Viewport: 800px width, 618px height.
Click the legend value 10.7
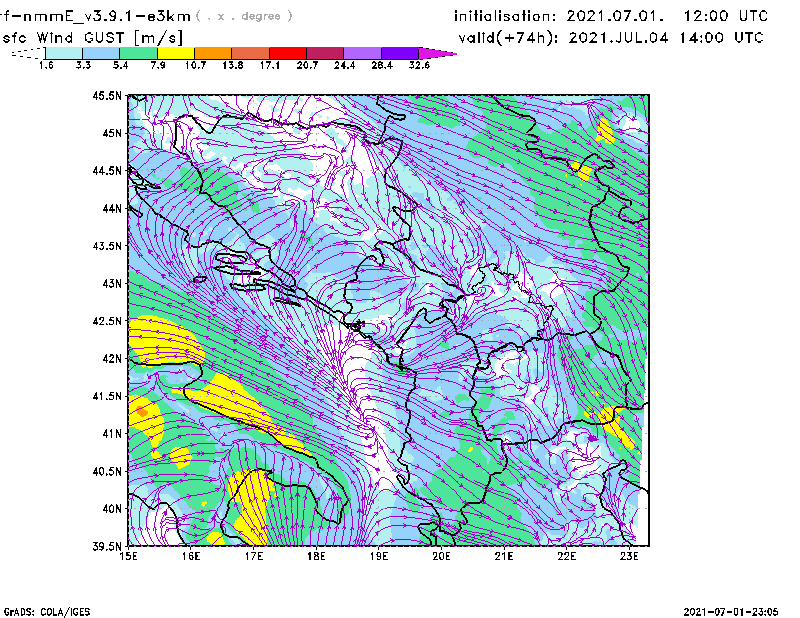pos(195,65)
